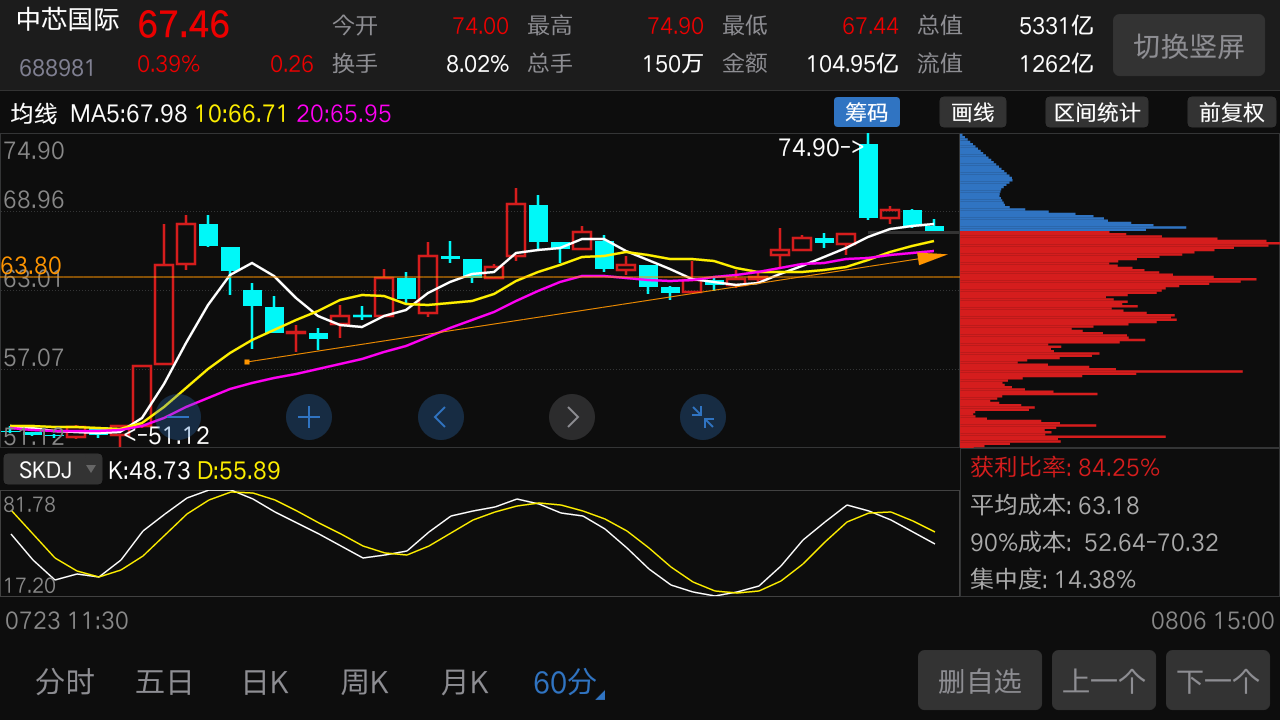This screenshot has height=720, width=1280.
Task: Click 切换竖屏 to switch to portrait mode
Action: [x=1188, y=45]
